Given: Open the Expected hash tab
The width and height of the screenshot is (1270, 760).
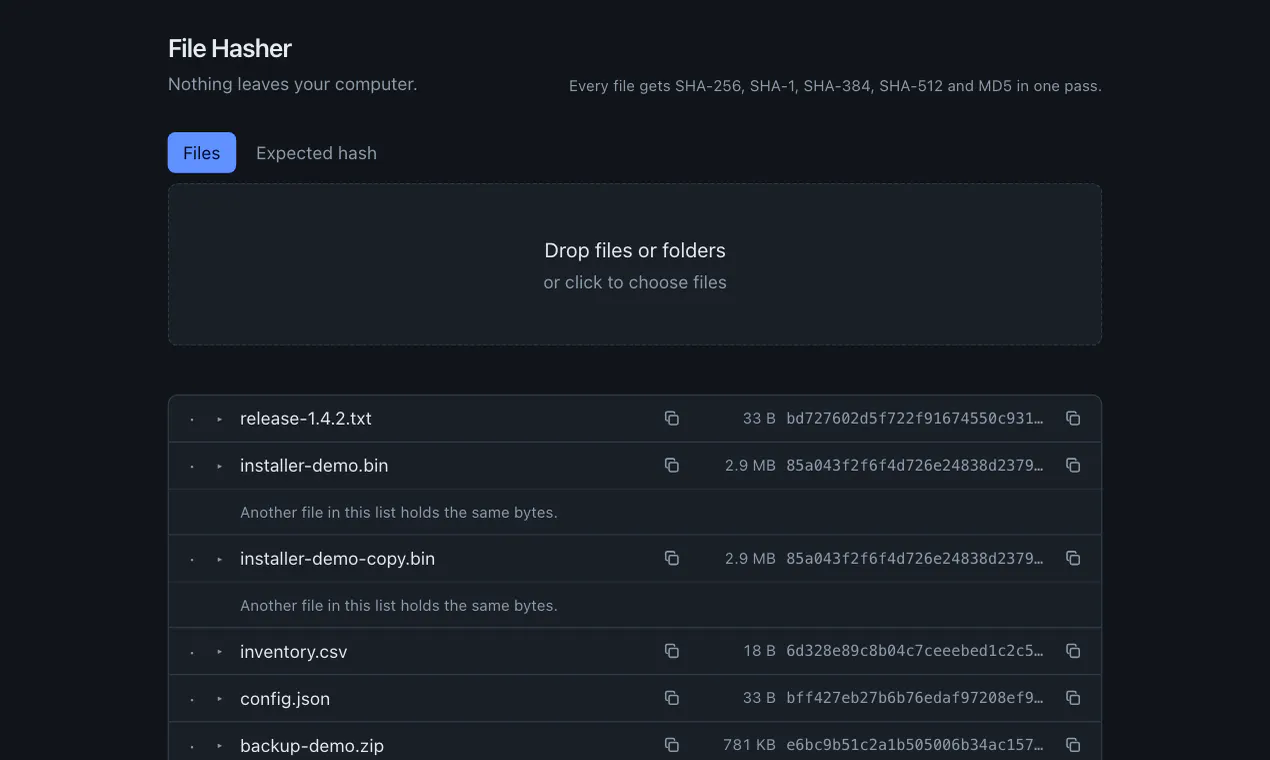Looking at the screenshot, I should [316, 153].
